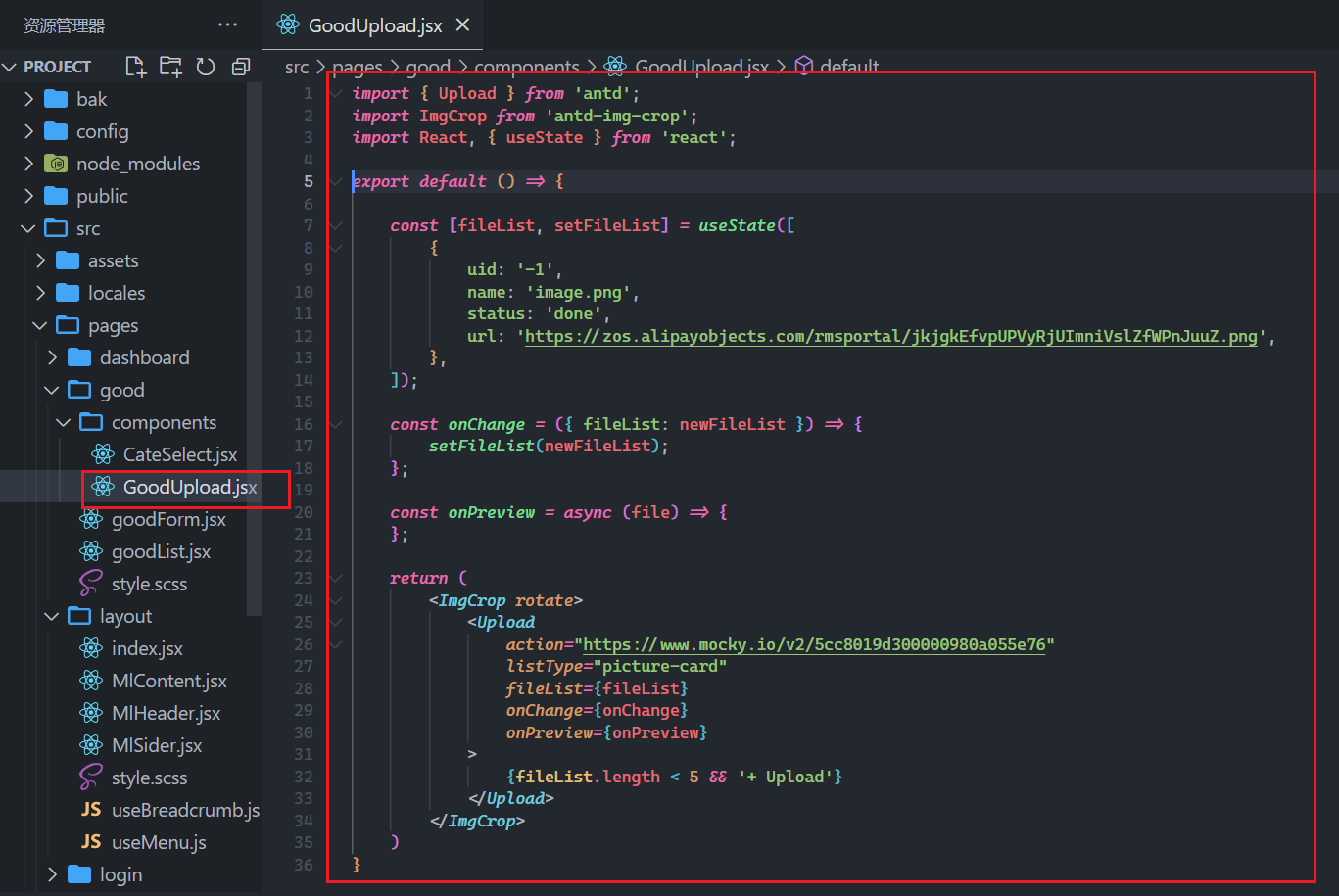Fold the onChange function at line 16
Viewport: 1339px width, 896px height.
pos(337,424)
